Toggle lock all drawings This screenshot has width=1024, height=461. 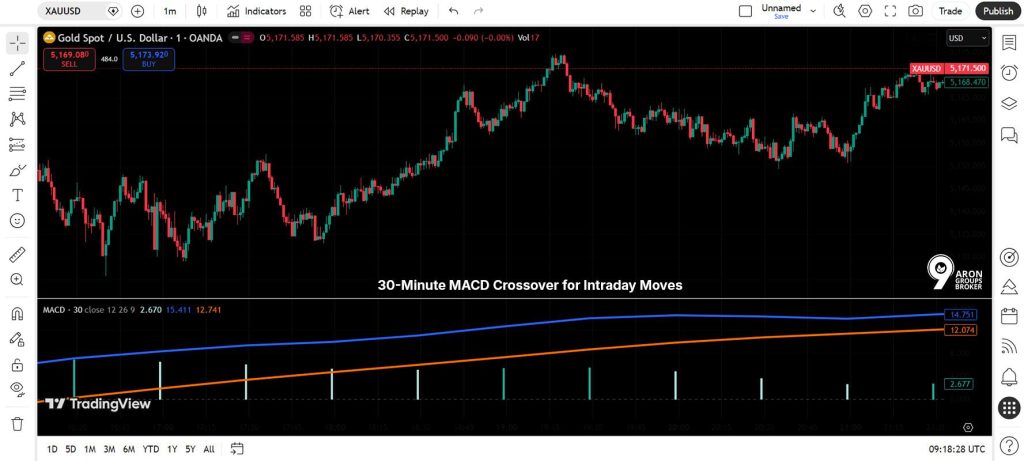pyautogui.click(x=18, y=364)
